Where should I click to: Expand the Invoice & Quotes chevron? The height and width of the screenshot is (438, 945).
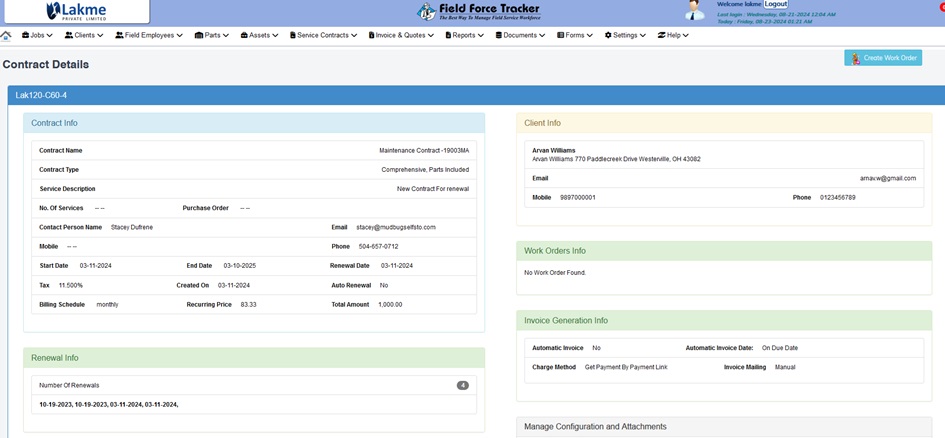click(x=431, y=36)
